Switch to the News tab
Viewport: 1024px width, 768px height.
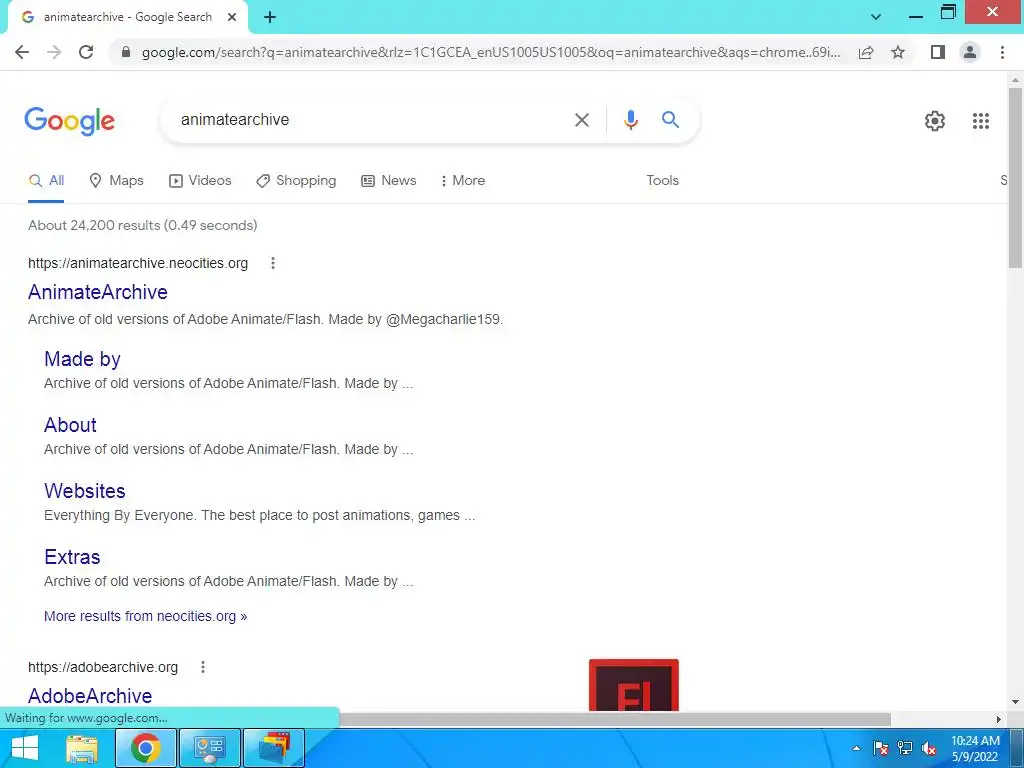389,181
